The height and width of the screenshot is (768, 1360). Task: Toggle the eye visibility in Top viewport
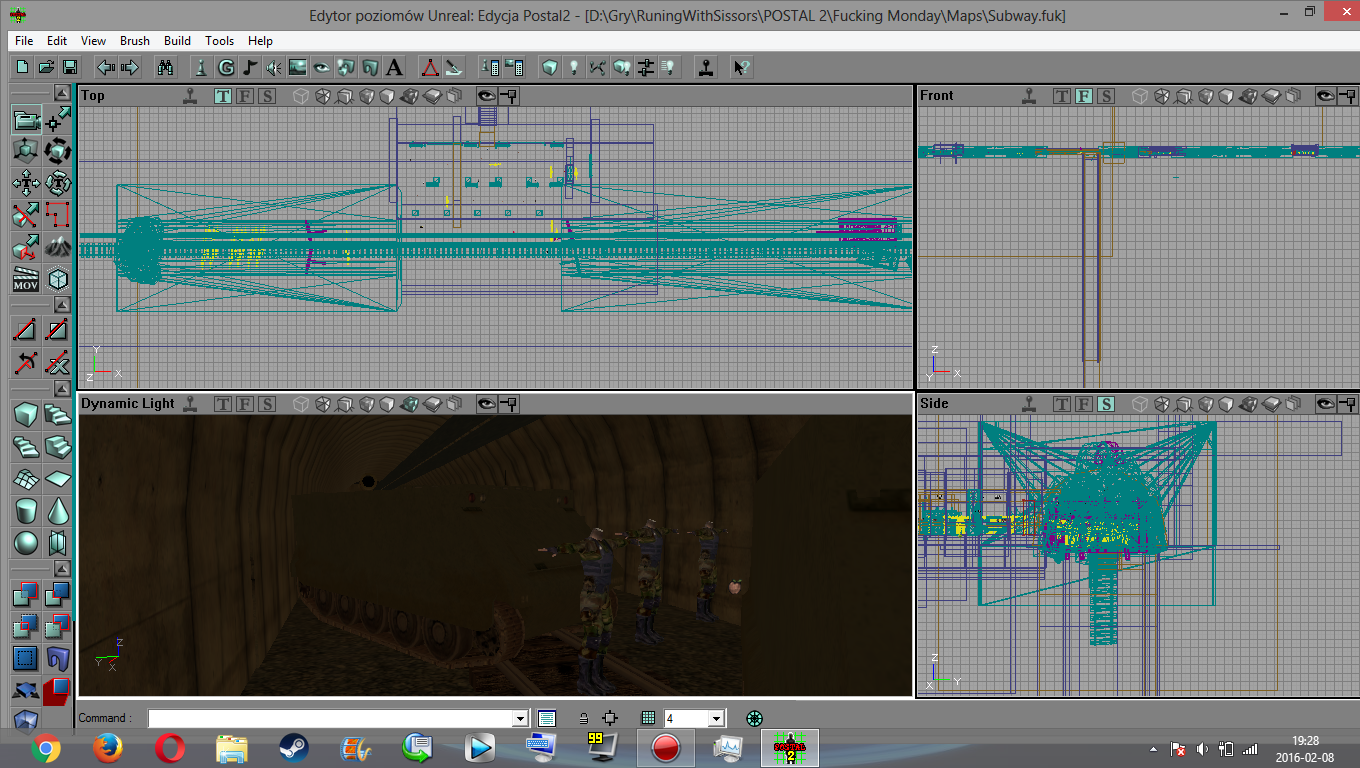486,96
